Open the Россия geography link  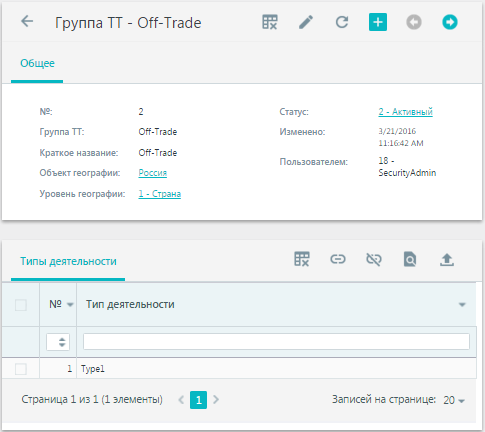[153, 173]
